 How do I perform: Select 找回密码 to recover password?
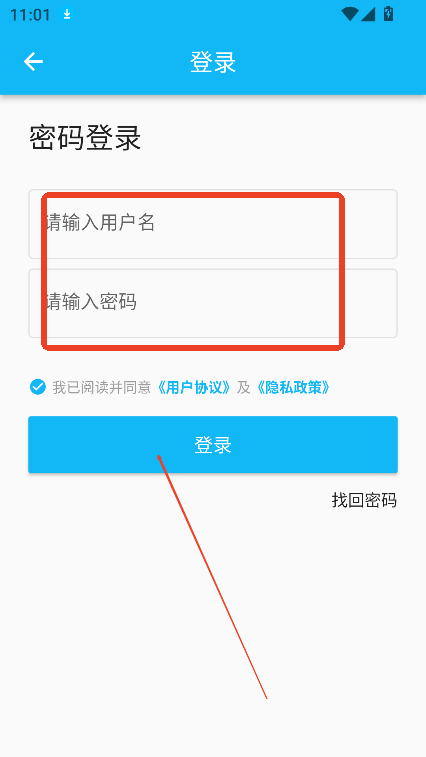pyautogui.click(x=364, y=500)
